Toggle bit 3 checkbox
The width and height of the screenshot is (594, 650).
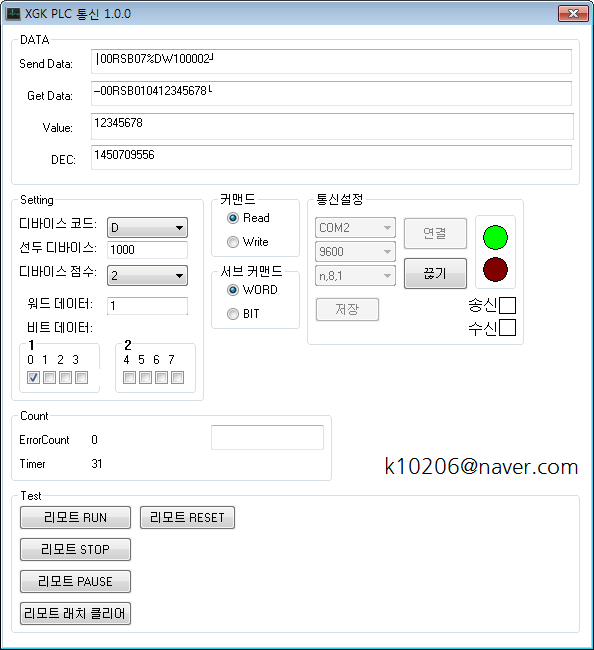pos(81,378)
